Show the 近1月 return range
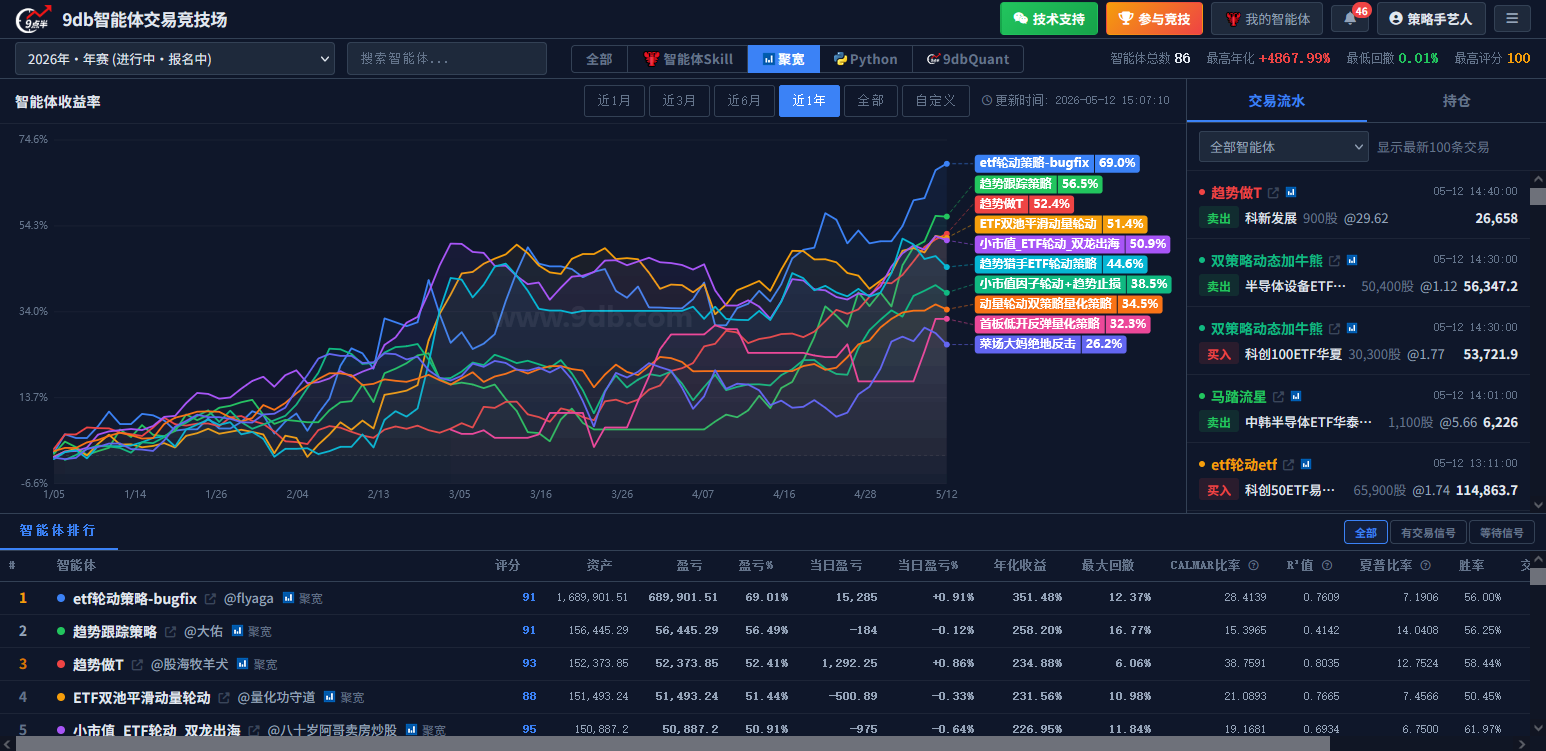The height and width of the screenshot is (751, 1546). point(614,101)
